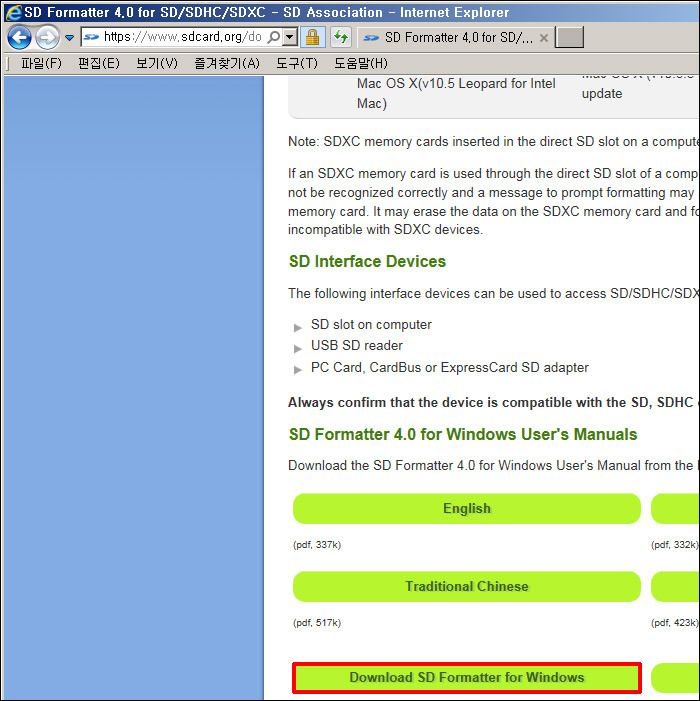Click the 'Mac OS X(v10.5 Leopard for Intel Mac)' cell
Screen dimensions: 700x701
456,93
